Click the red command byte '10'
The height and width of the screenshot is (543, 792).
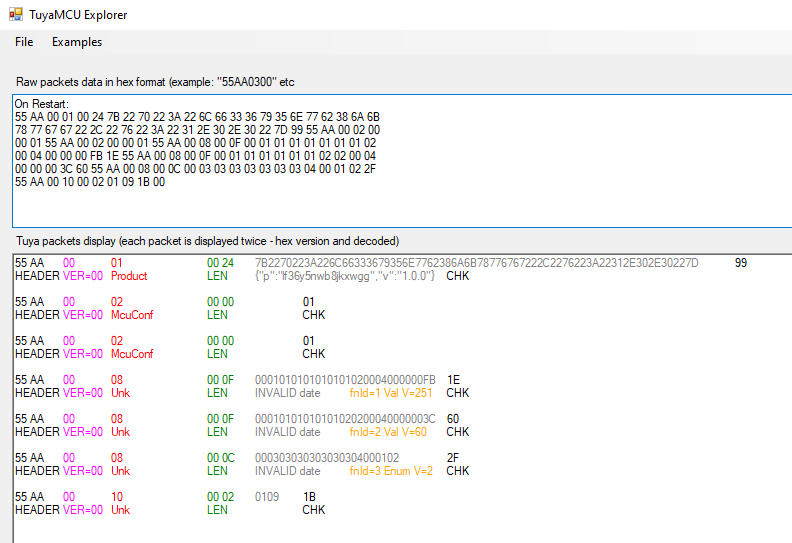coord(117,497)
